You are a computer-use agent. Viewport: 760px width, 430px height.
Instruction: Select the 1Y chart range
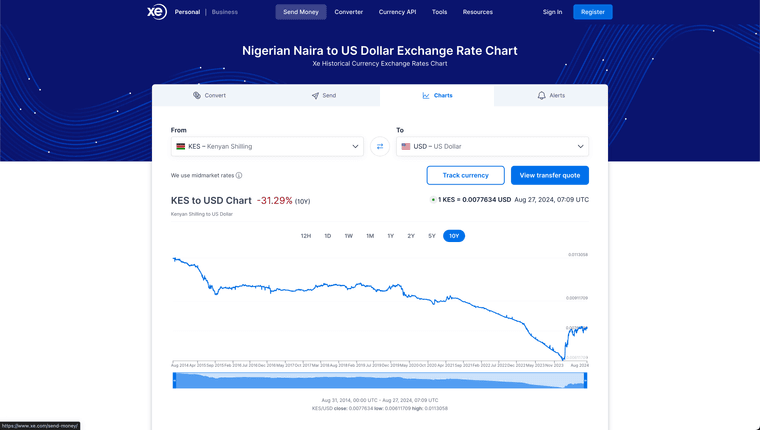390,236
